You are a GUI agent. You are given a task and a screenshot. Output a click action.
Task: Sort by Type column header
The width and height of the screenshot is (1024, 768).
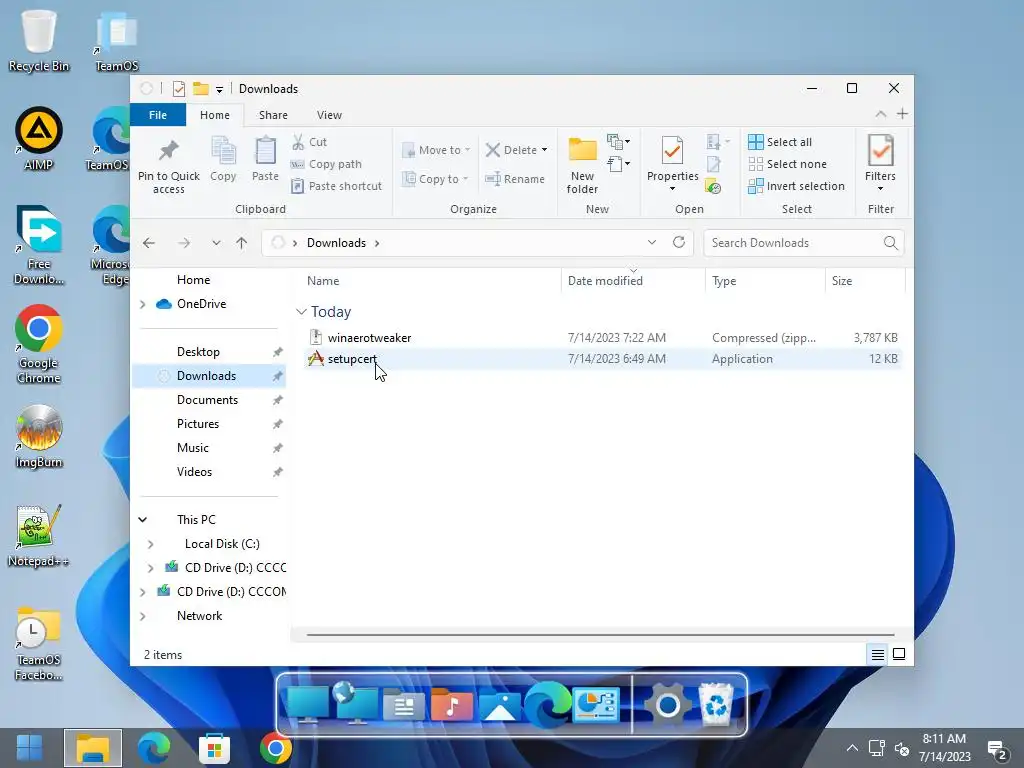[765, 281]
